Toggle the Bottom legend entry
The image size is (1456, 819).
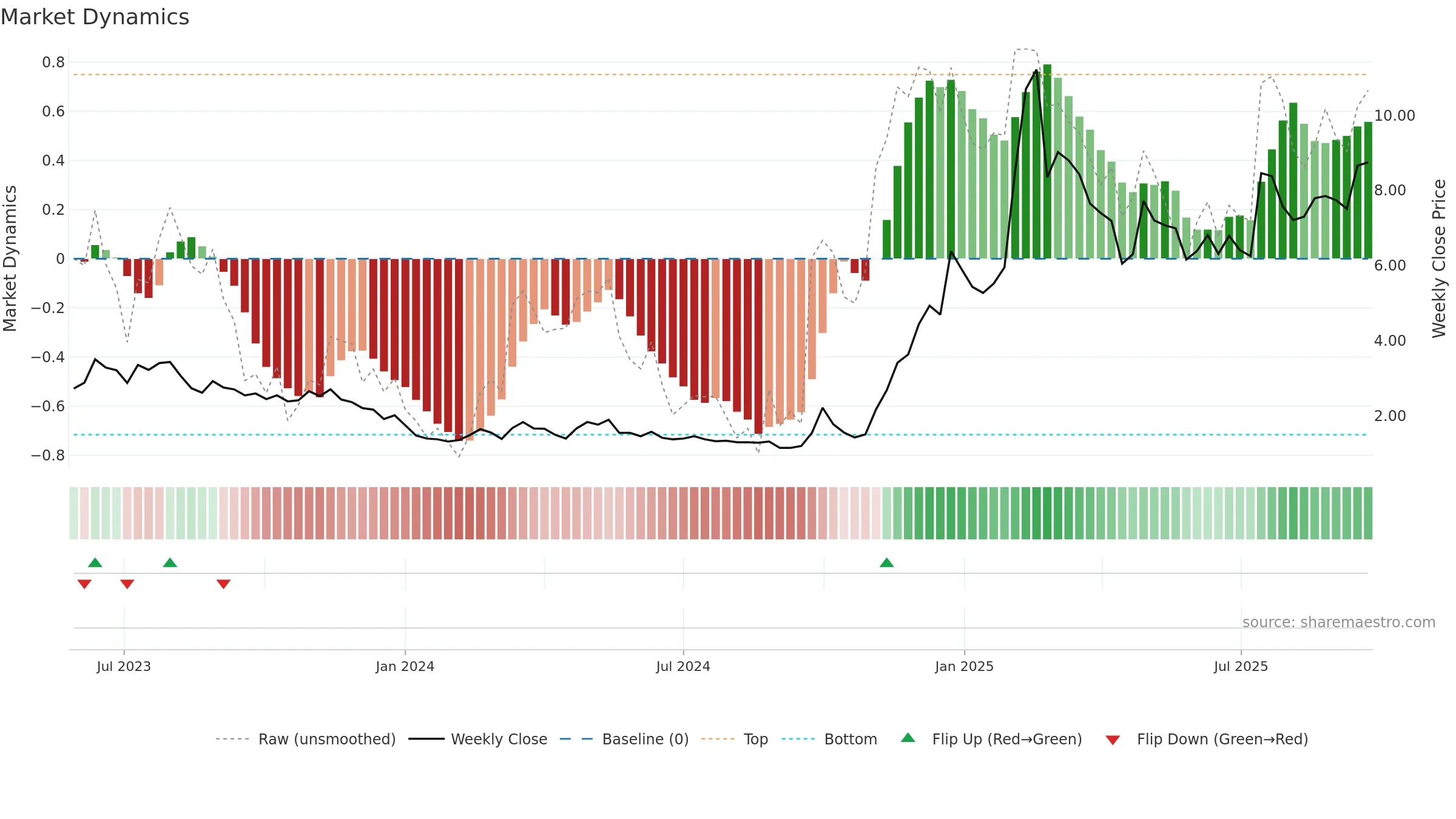coord(829,739)
